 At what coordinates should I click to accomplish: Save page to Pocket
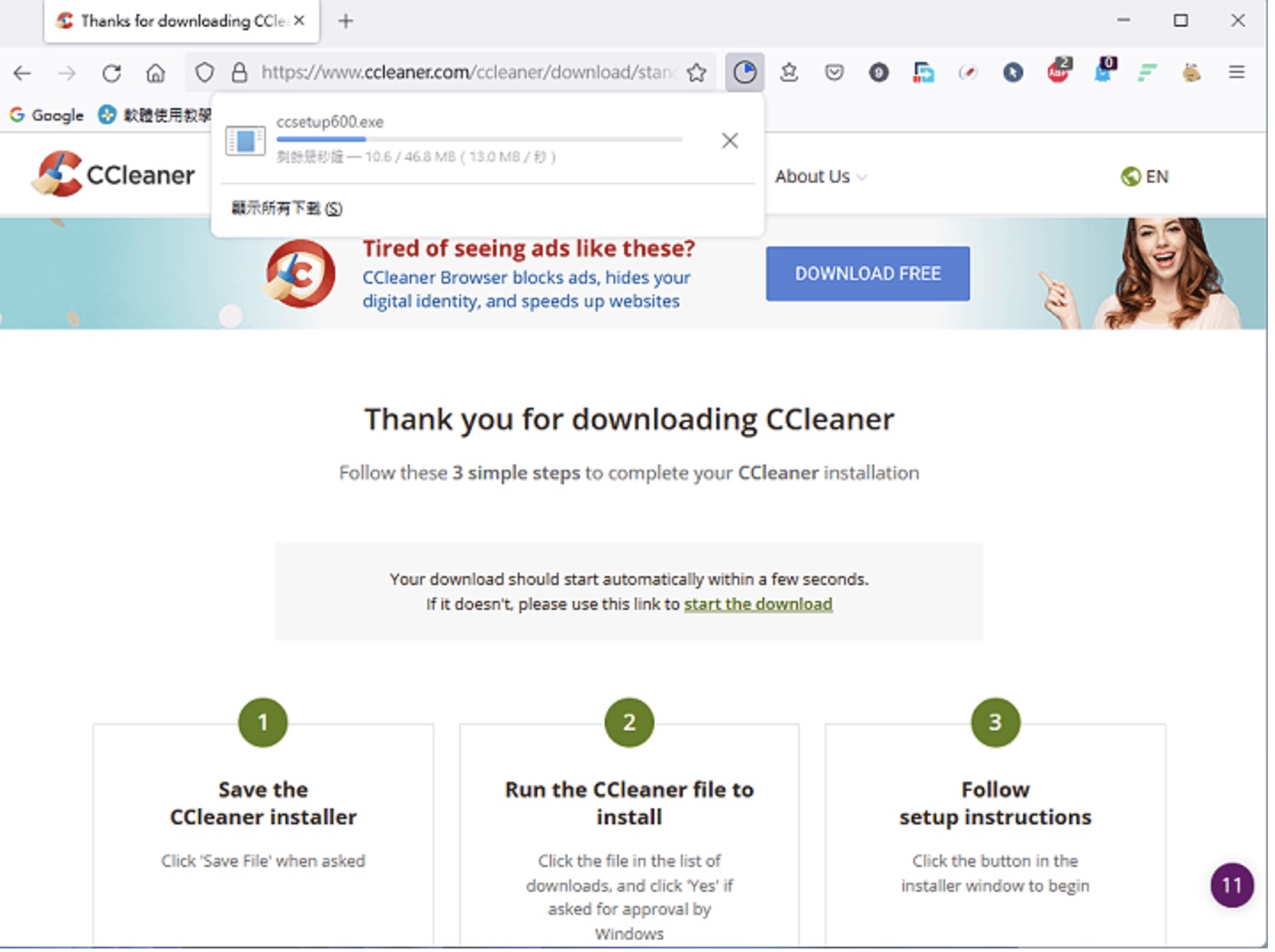[x=834, y=73]
